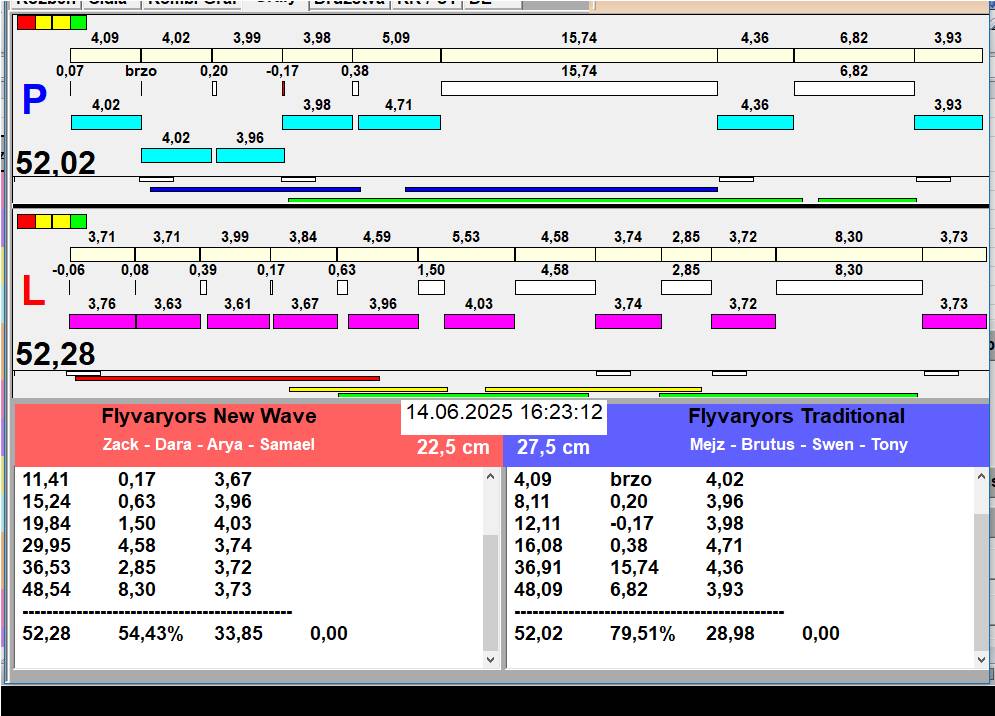995x716 pixels.
Task: Click the date and time 14.06.2025 16:23:12
Action: [504, 412]
